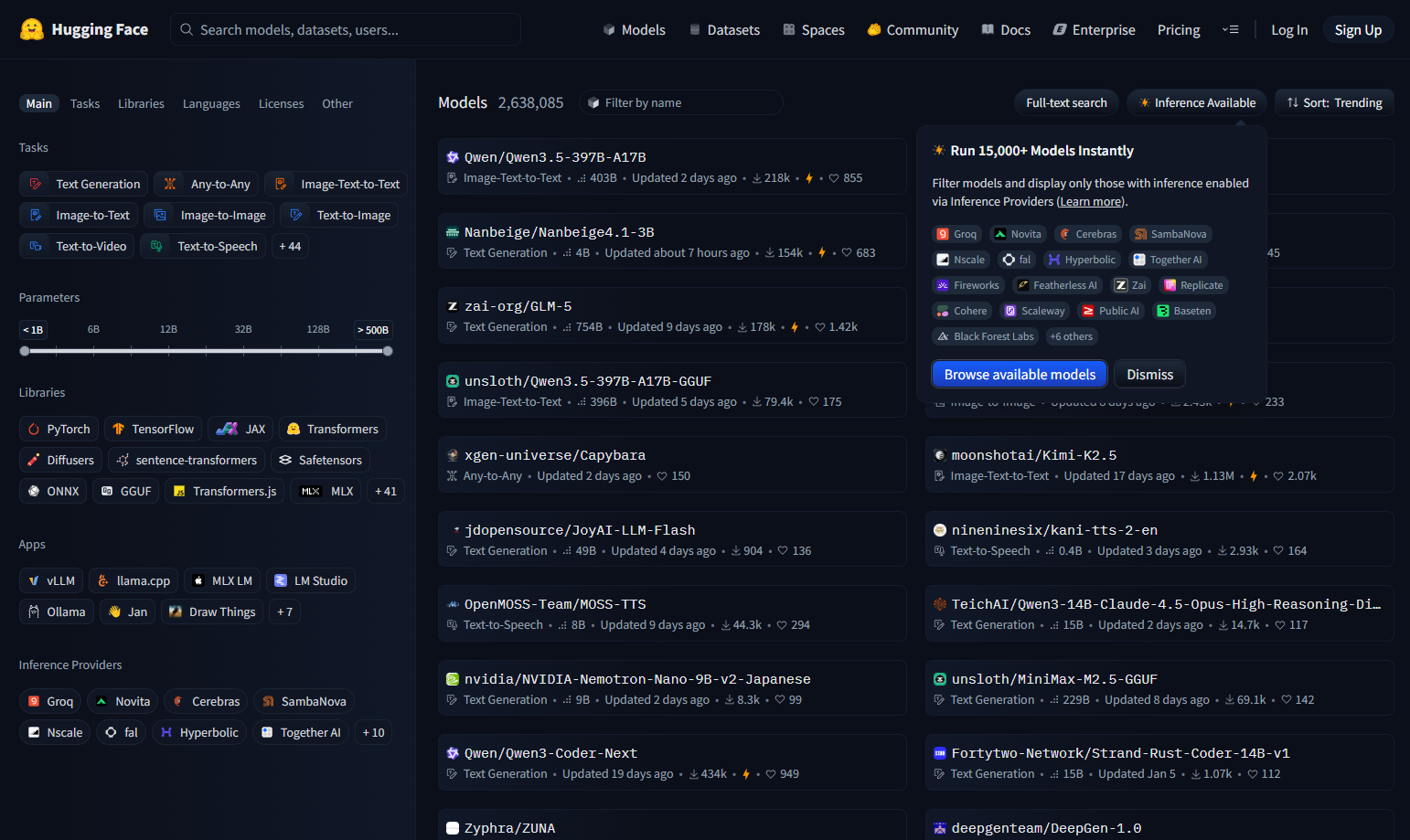
Task: Toggle the Inference Available filter
Action: tap(1196, 102)
